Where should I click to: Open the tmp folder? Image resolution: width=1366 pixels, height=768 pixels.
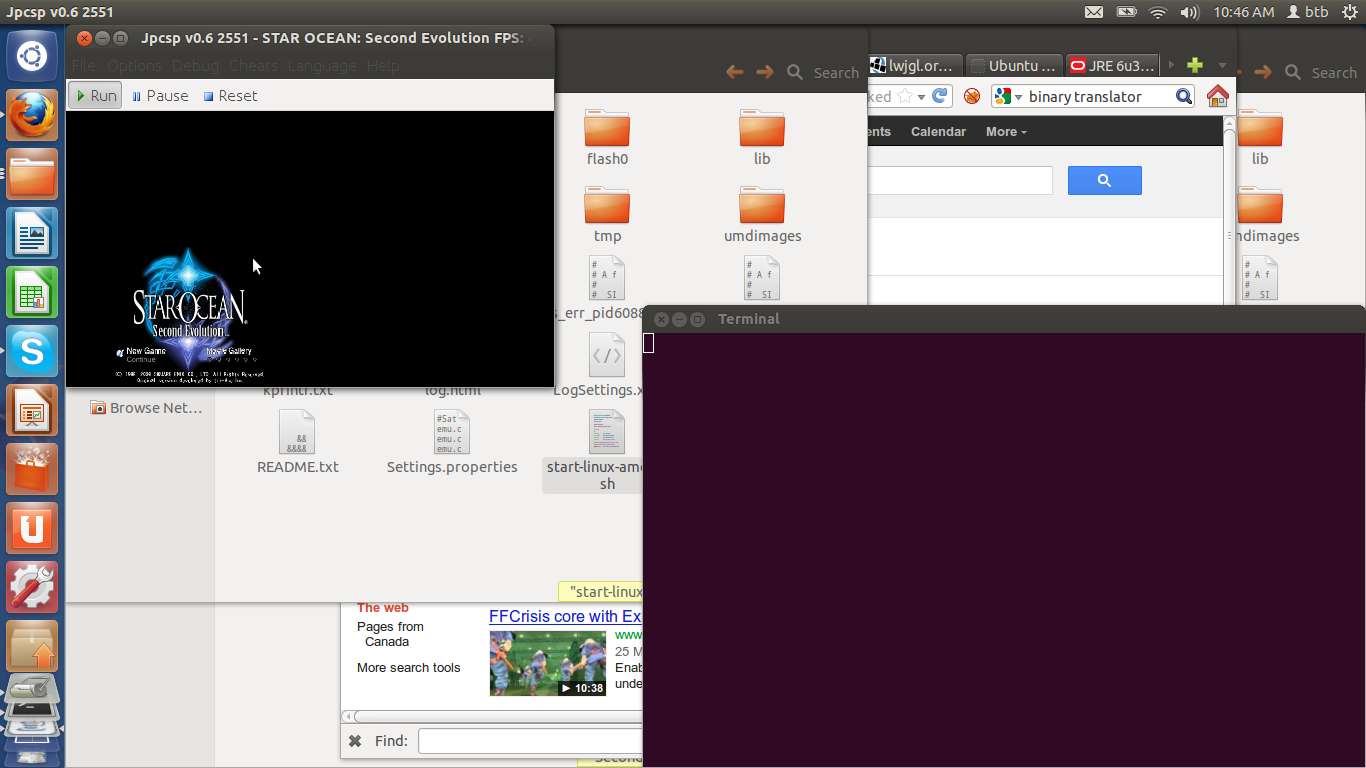tap(607, 214)
